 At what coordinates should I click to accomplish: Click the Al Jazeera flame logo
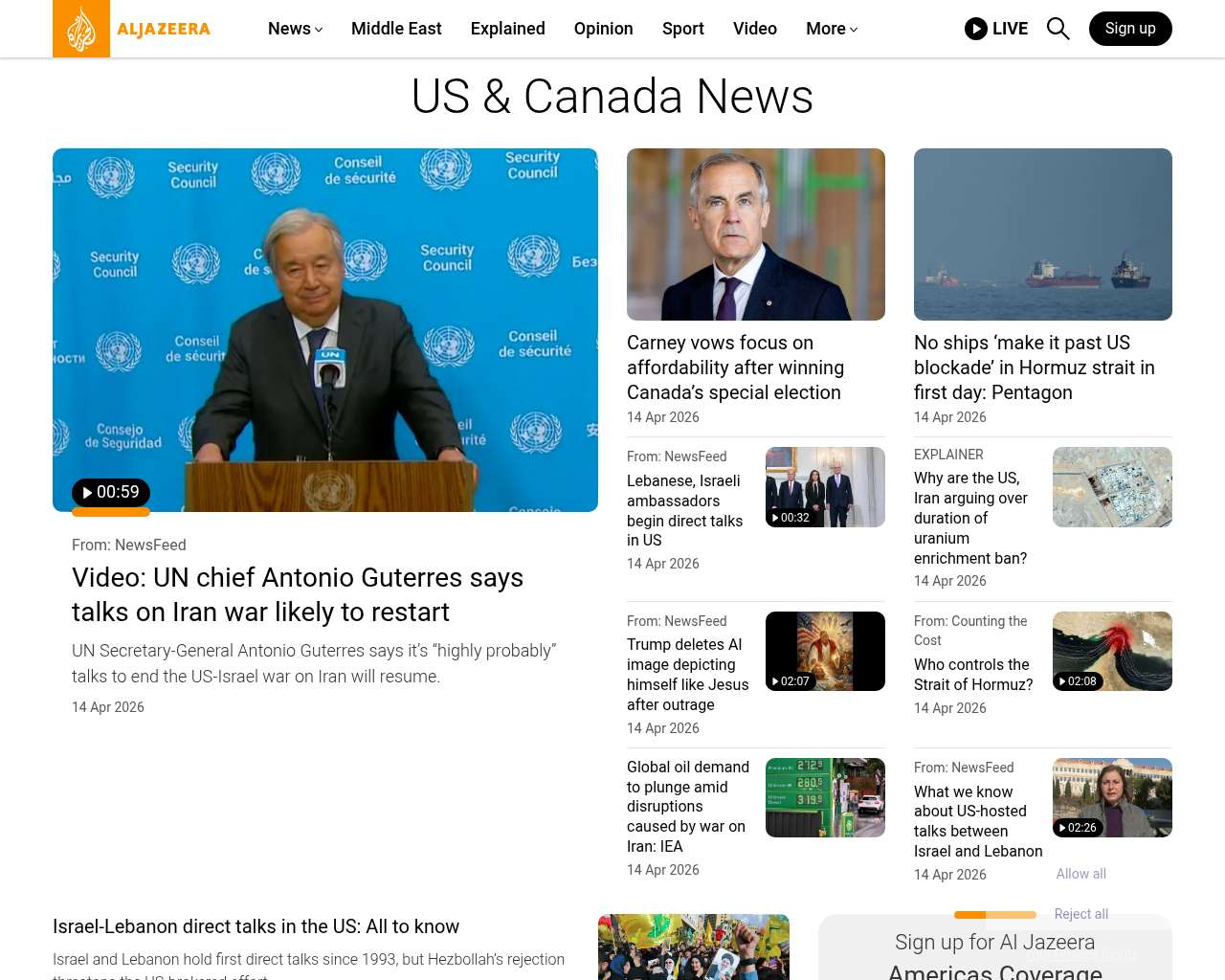tap(81, 29)
